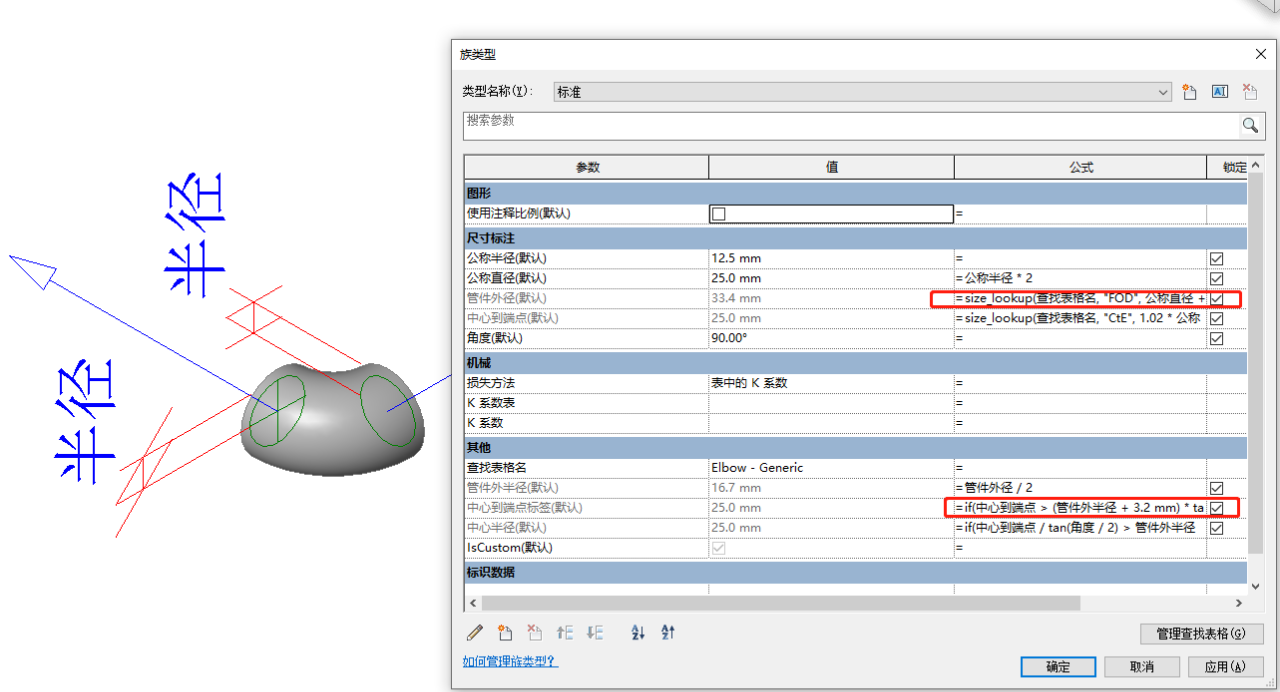Toggle the lock for 公称半径
Image resolution: width=1280 pixels, height=692 pixels.
coord(1216,258)
